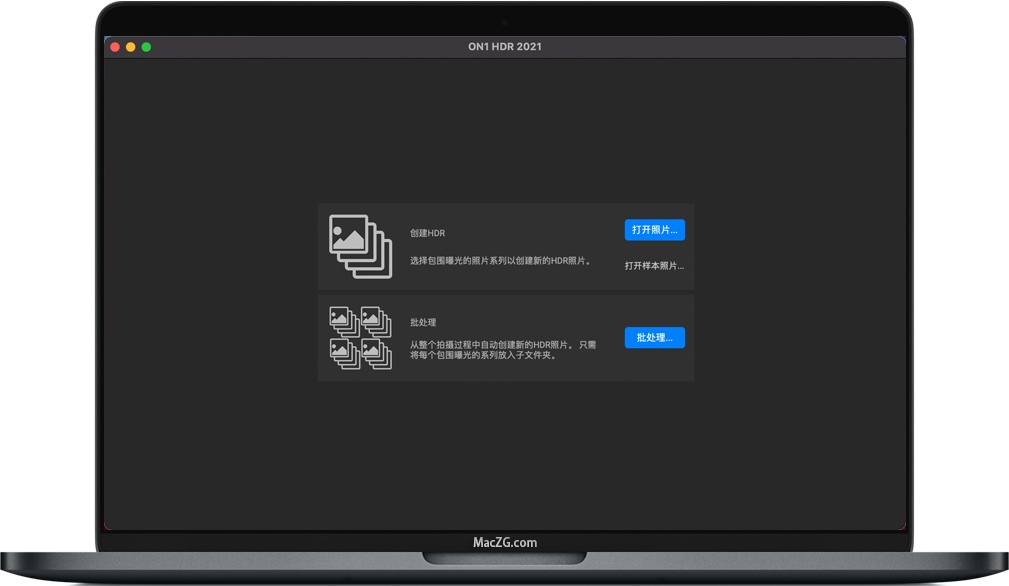
Task: Click the 创建HDR heading label
Action: tap(427, 232)
